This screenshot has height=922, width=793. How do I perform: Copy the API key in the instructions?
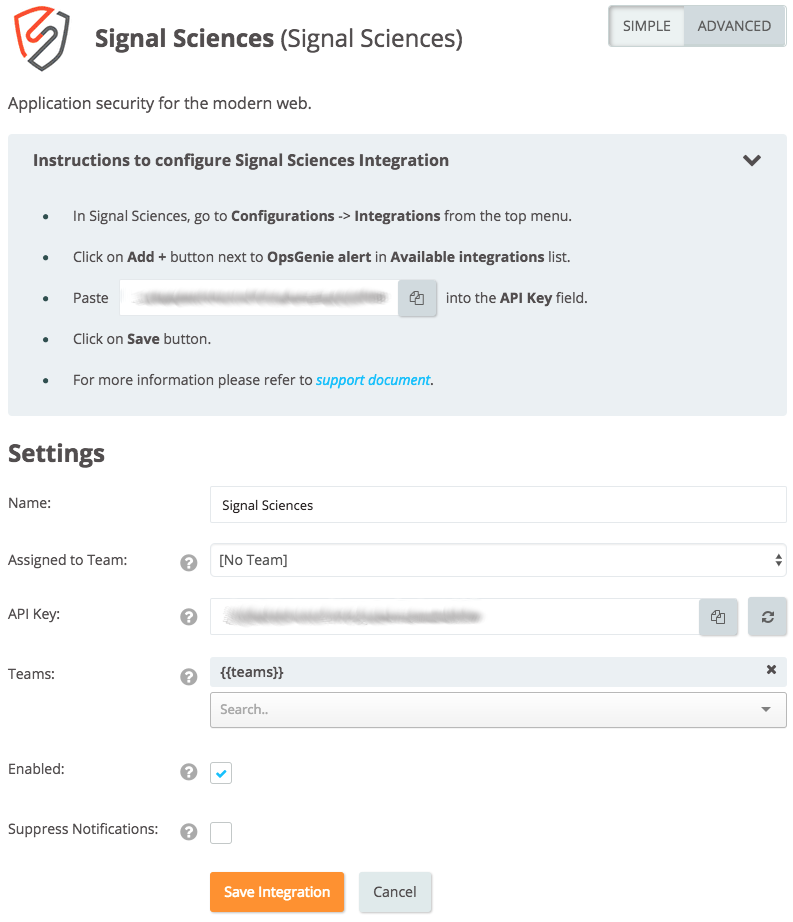coord(417,298)
